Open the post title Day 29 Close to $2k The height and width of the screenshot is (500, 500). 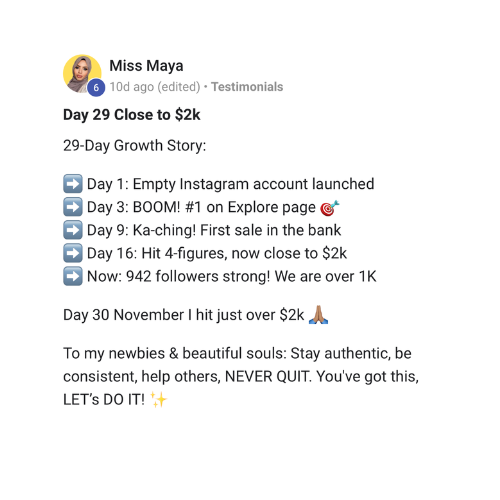[x=132, y=115]
